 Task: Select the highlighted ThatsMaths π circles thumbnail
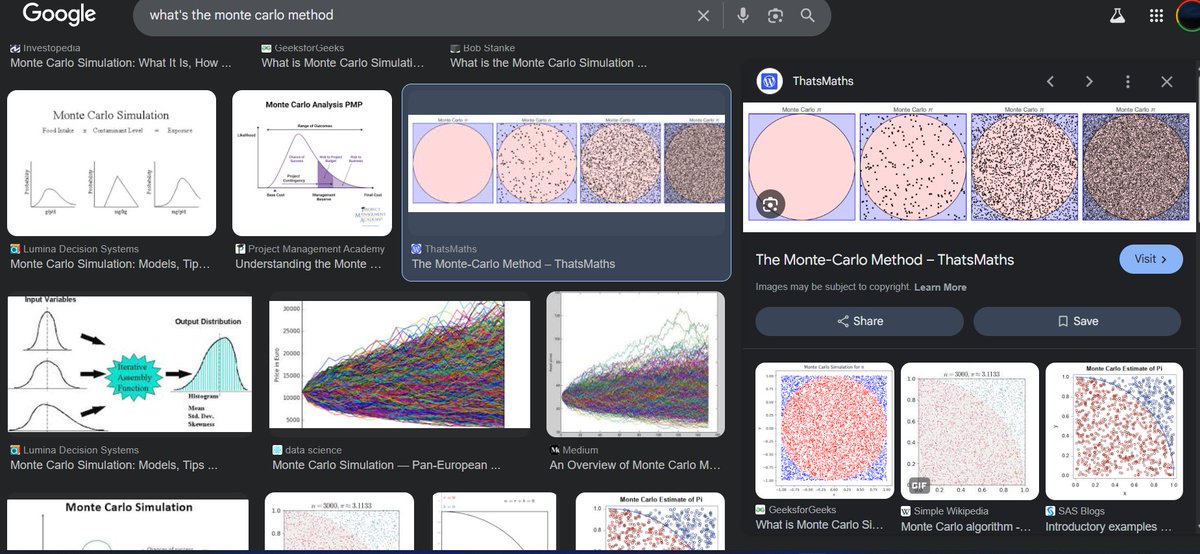(567, 162)
